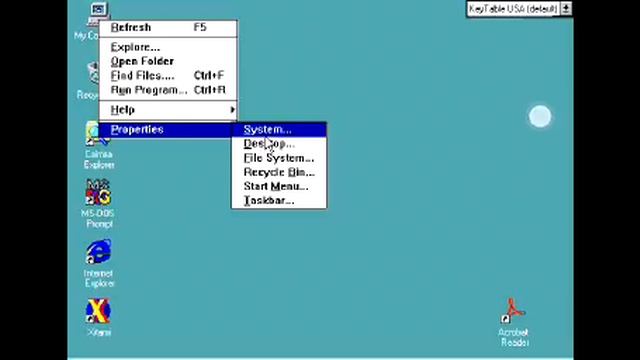Open File System... properties entry
This screenshot has height=360, width=640.
pyautogui.click(x=279, y=158)
